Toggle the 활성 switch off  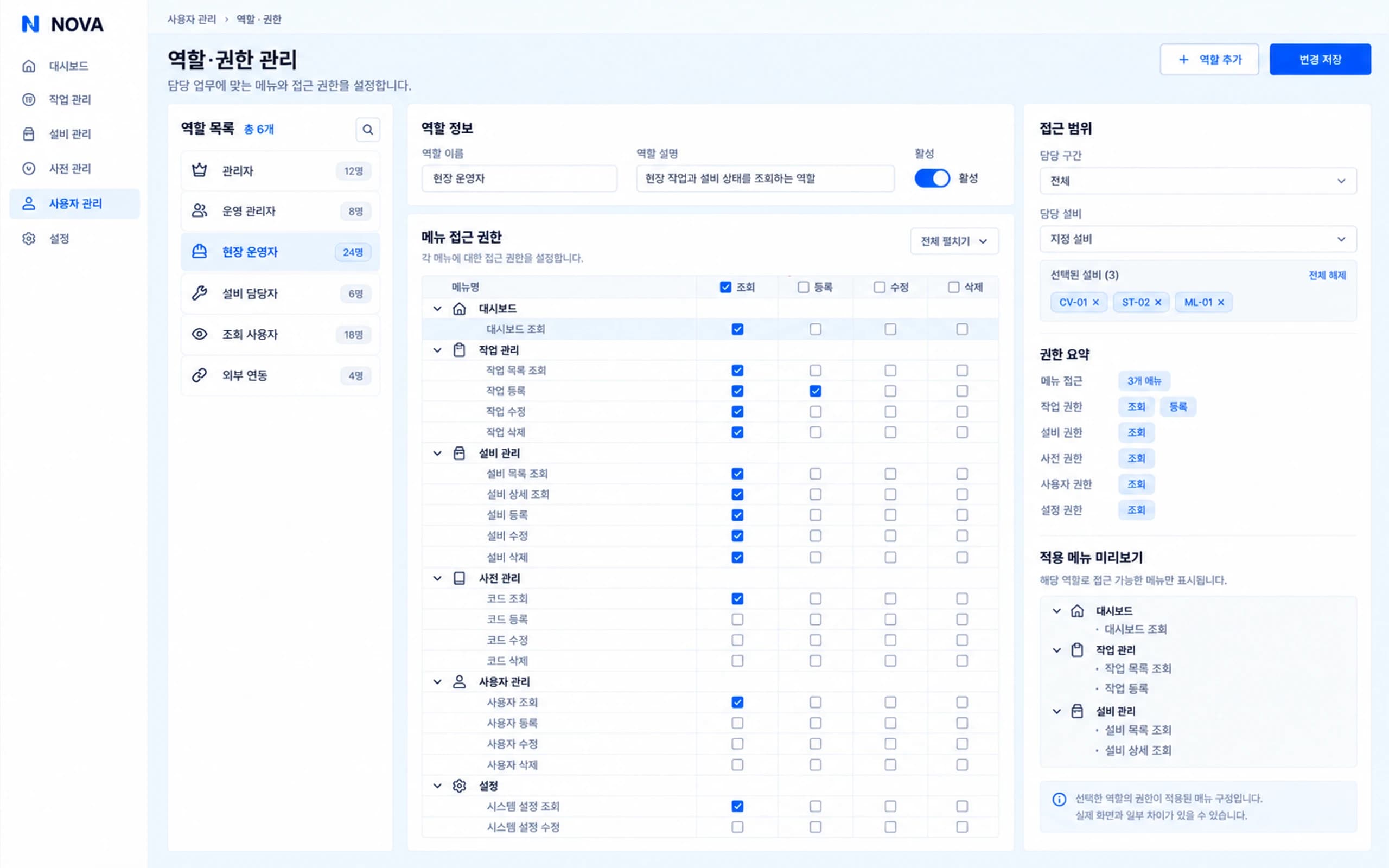pos(932,178)
